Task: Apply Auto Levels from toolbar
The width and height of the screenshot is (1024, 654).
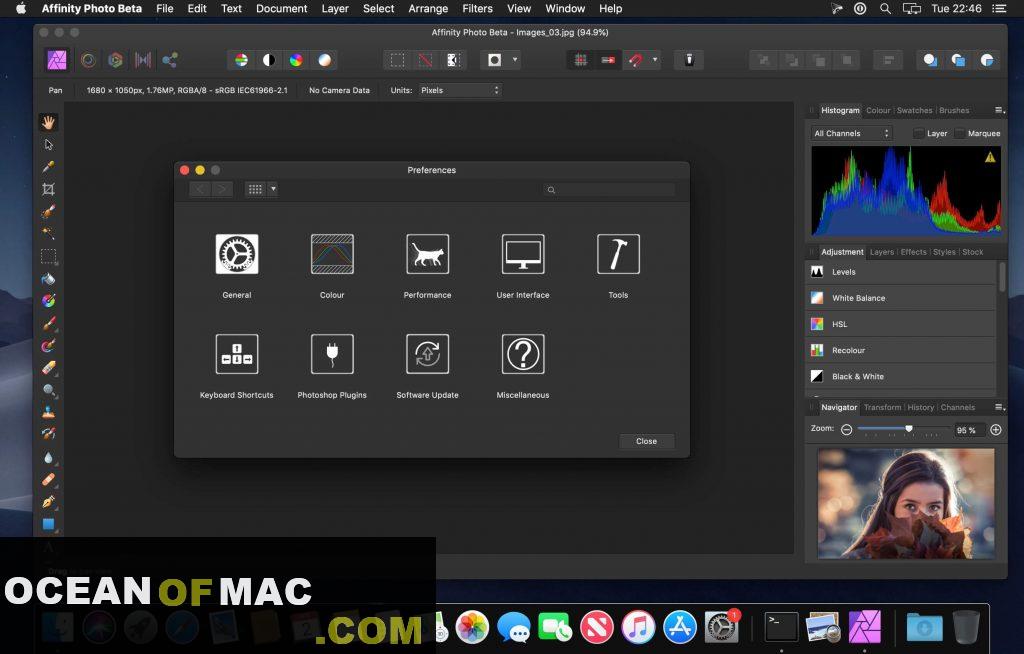Action: coord(242,60)
